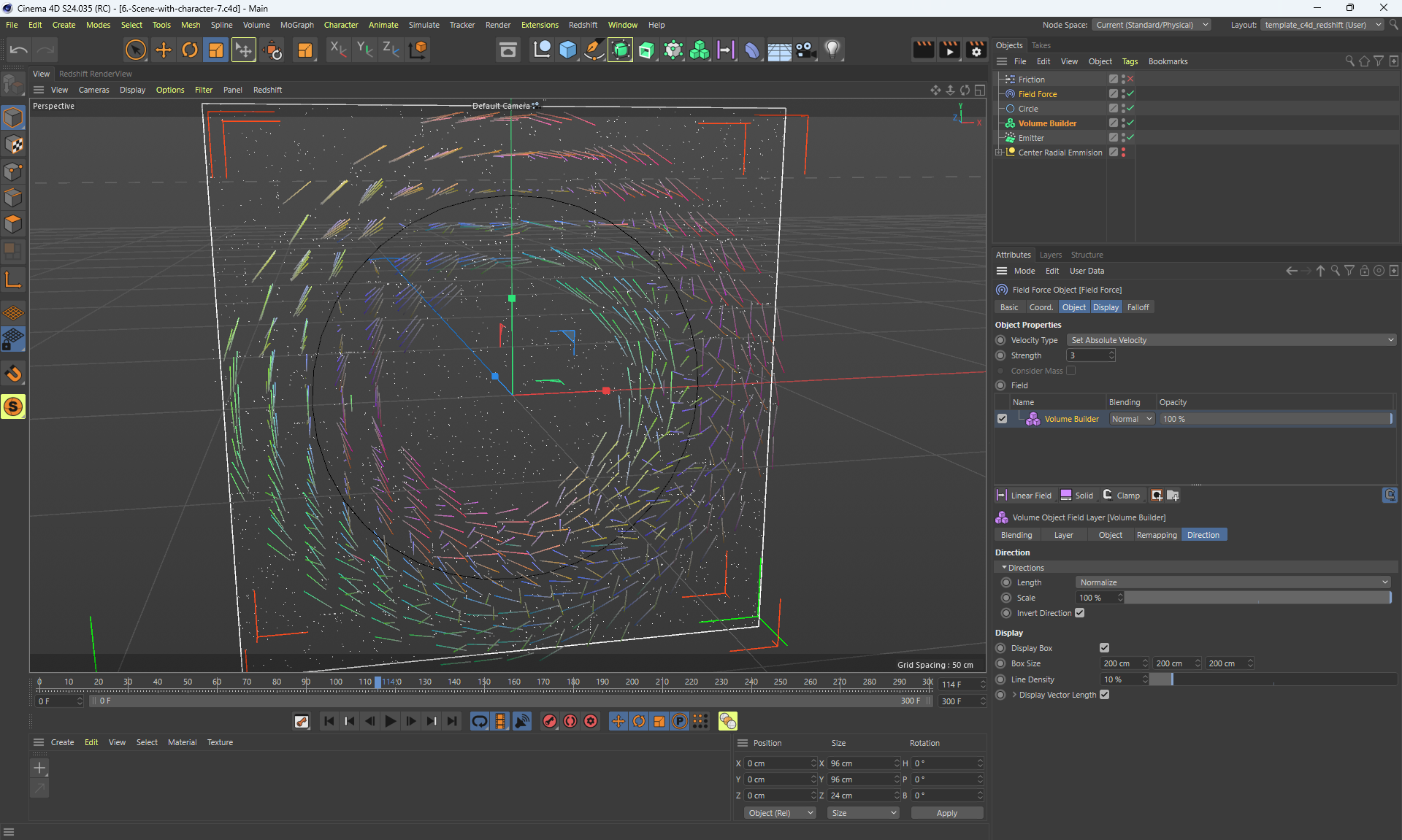Add a Cube primitive object

pyautogui.click(x=567, y=50)
